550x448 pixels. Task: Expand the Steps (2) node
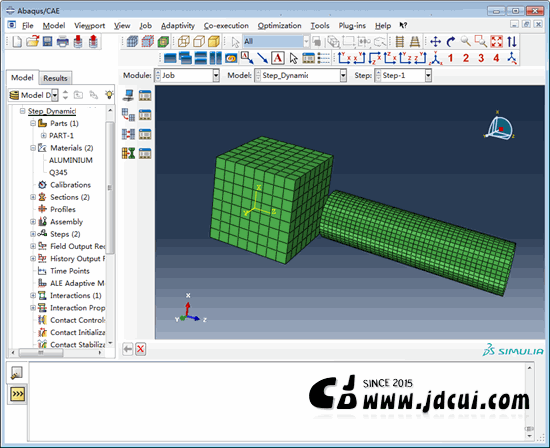pyautogui.click(x=33, y=234)
